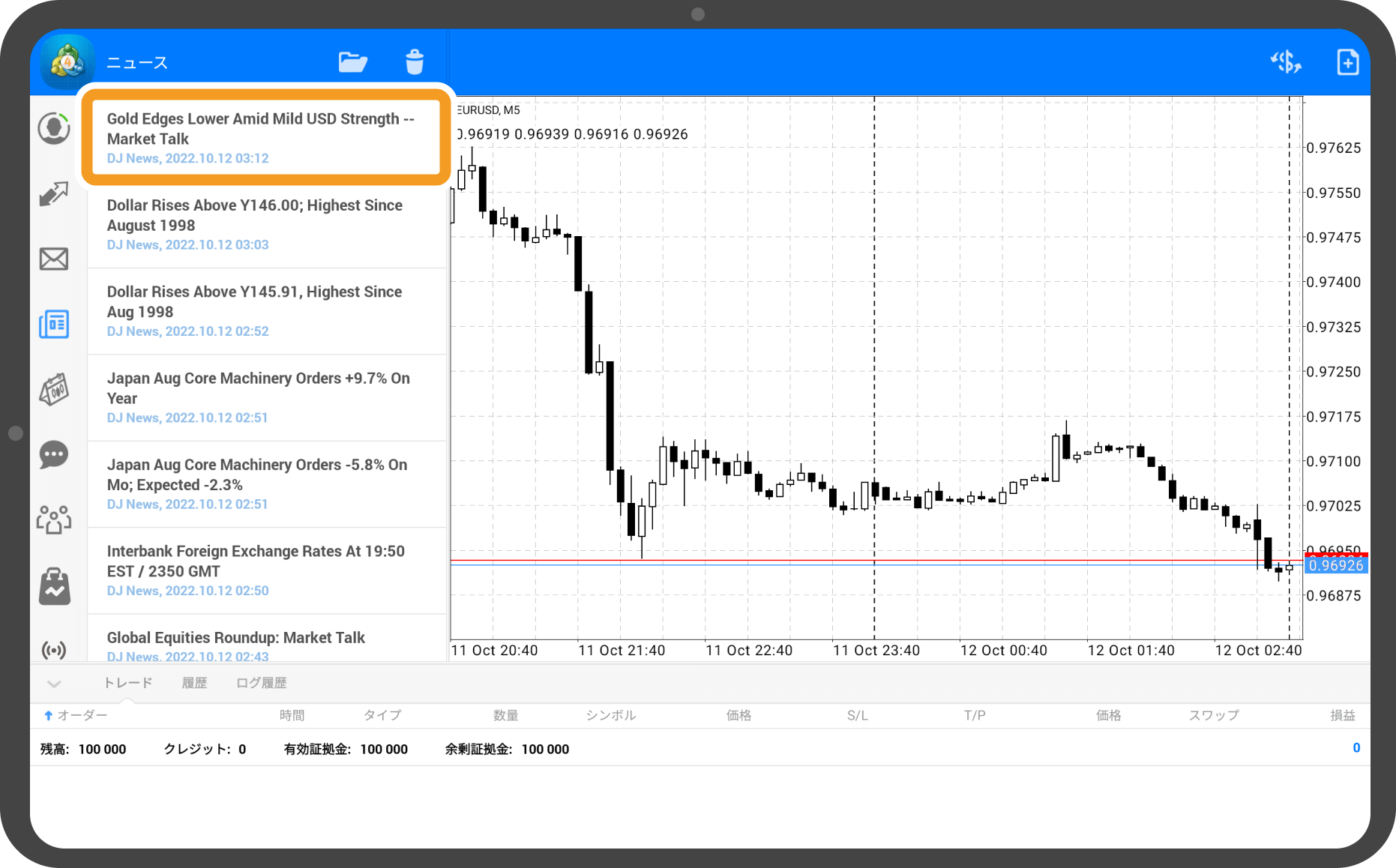Open the mailbox envelope sidebar icon
Screen dimensions: 1396x868
[54, 259]
